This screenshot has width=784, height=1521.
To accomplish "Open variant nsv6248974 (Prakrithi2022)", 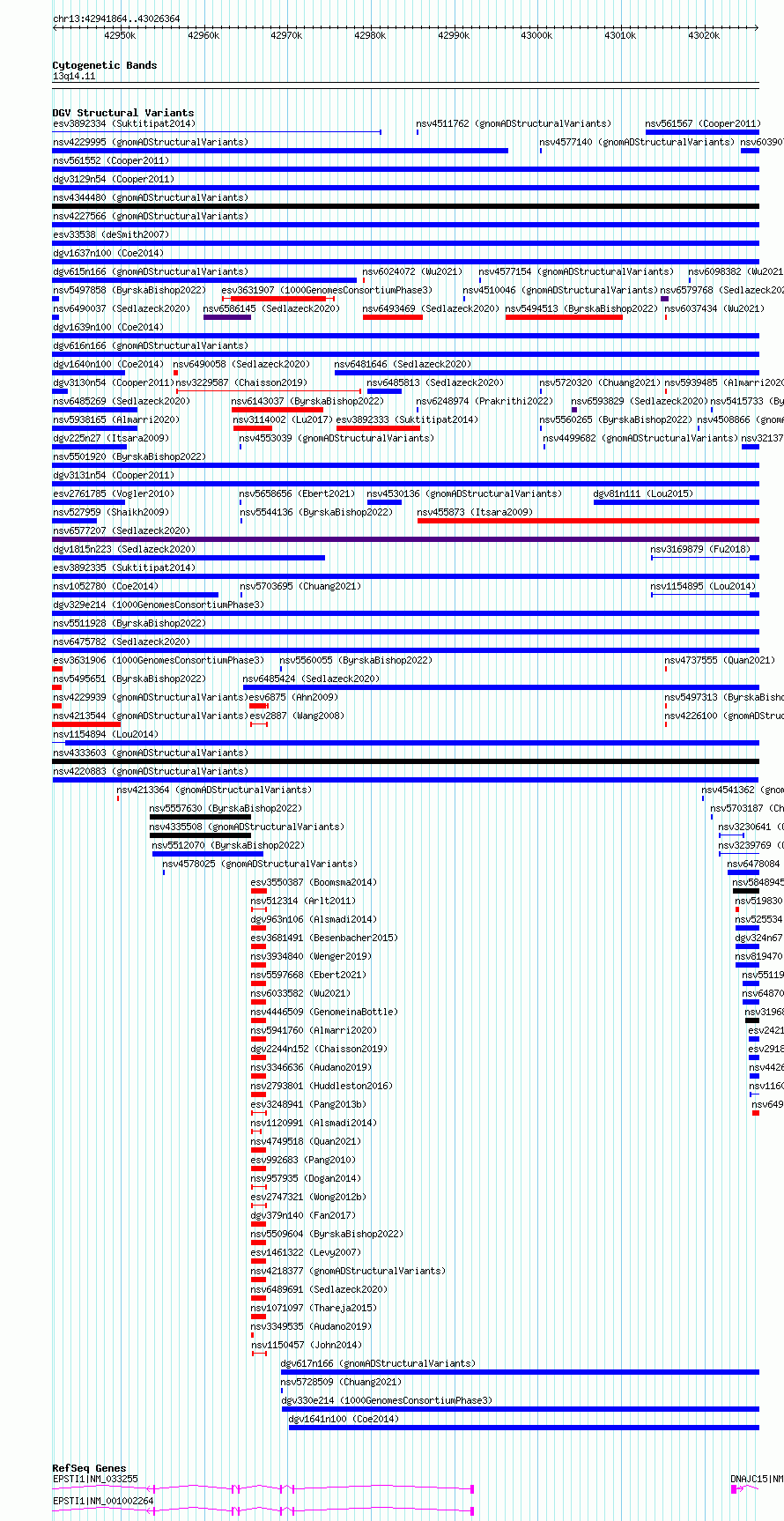I will (x=485, y=402).
